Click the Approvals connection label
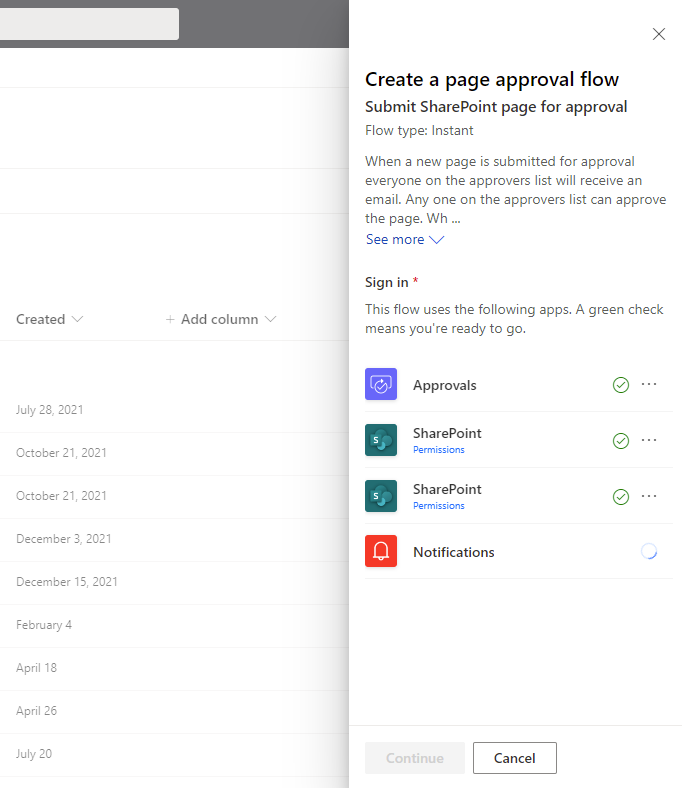Screen dimensions: 682x788 (x=444, y=385)
